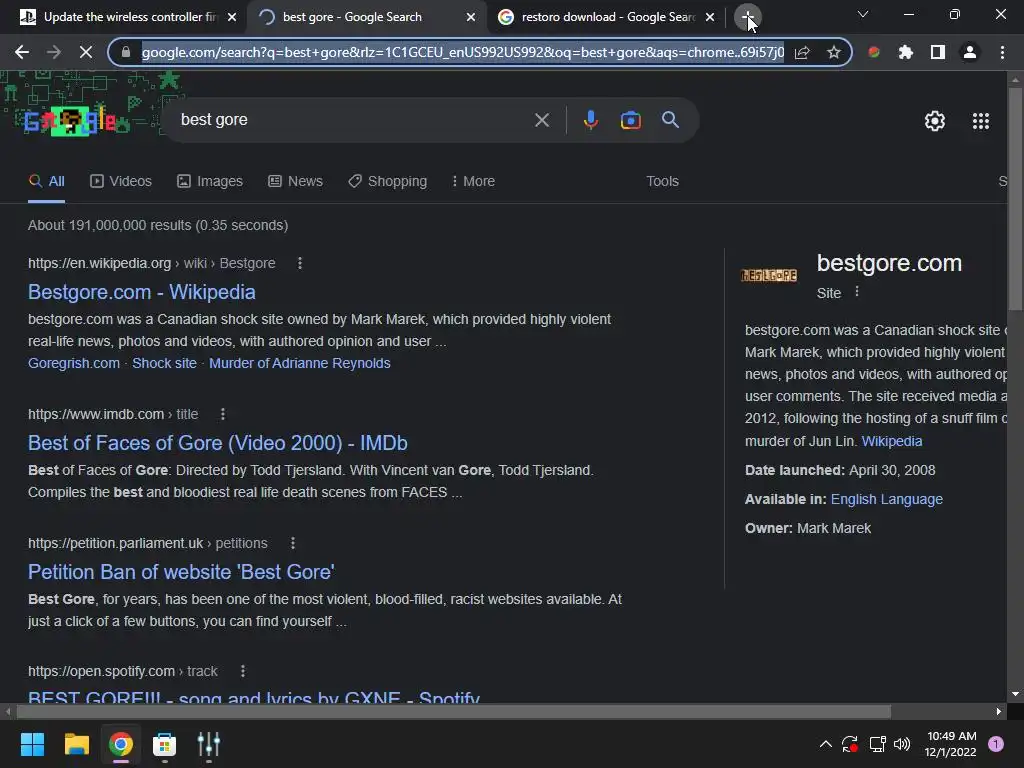This screenshot has width=1024, height=768.
Task: Open File Explorer from taskbar
Action: click(x=76, y=744)
